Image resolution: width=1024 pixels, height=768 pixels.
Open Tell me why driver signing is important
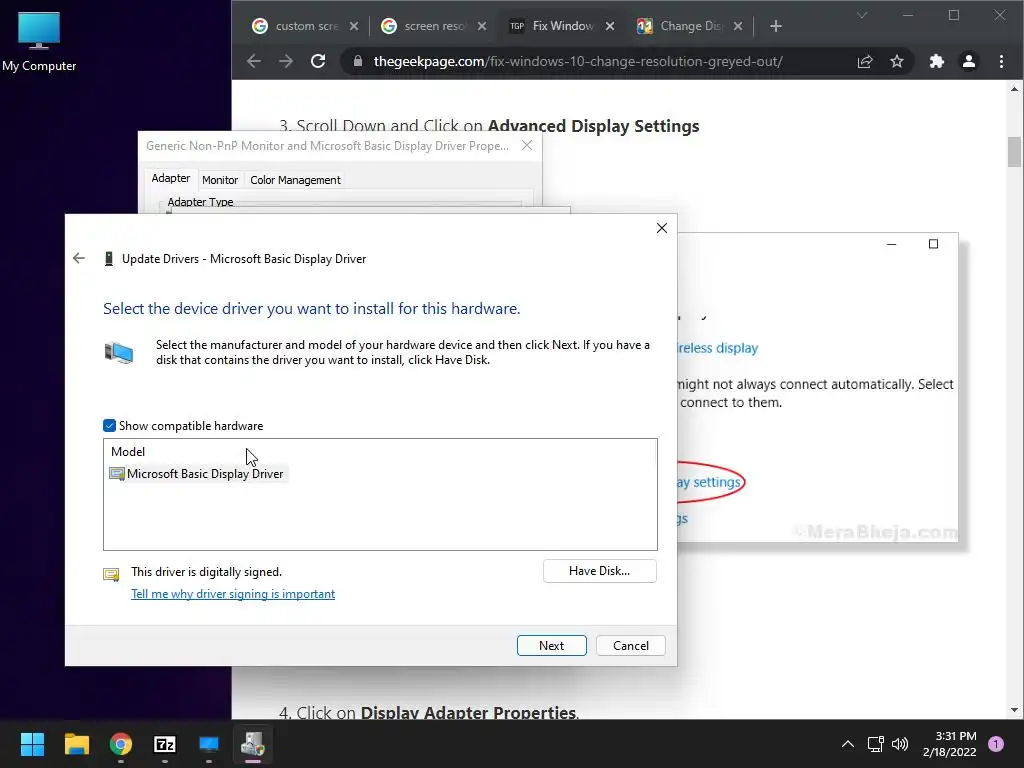click(233, 594)
